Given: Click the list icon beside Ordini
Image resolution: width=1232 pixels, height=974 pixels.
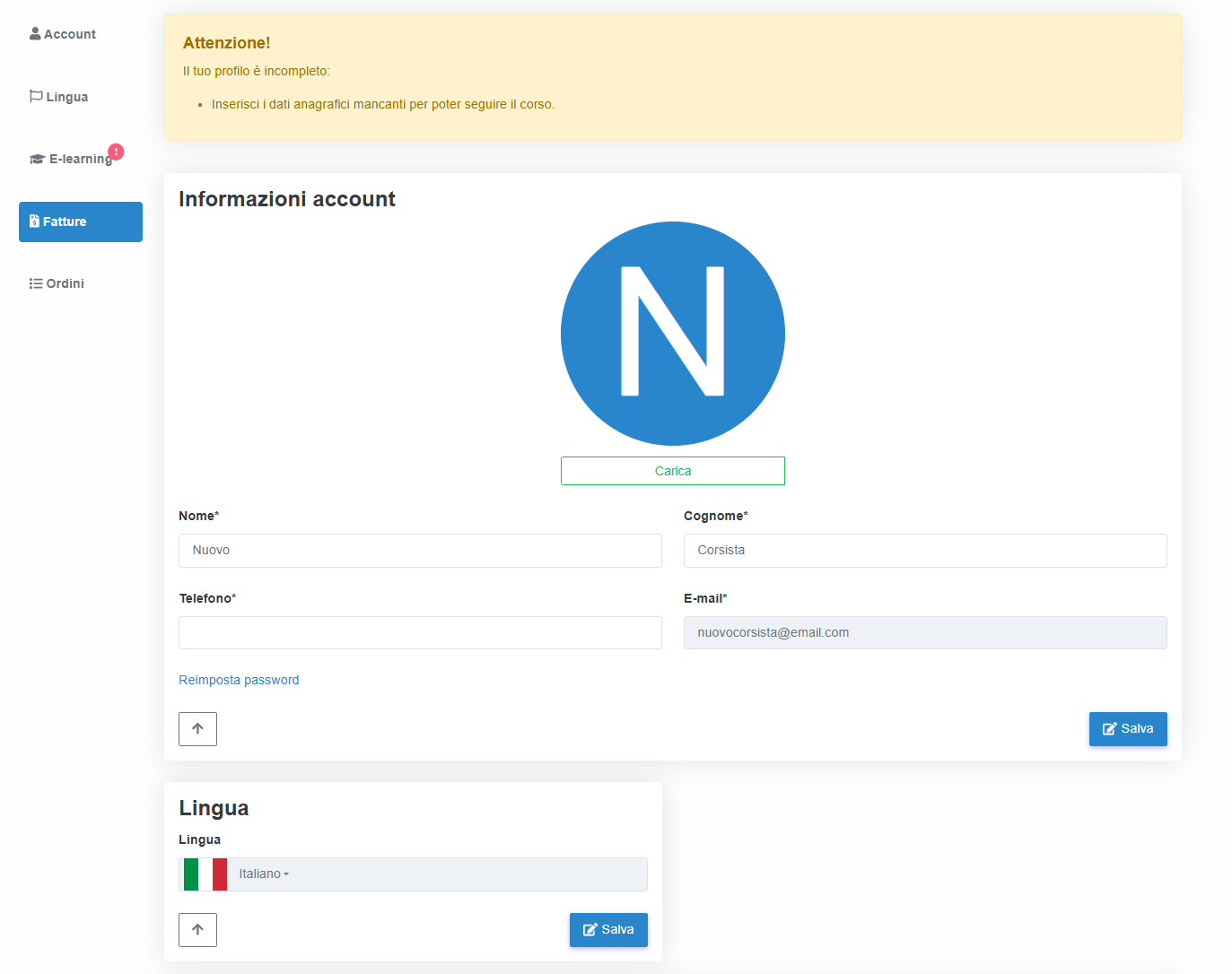Looking at the screenshot, I should click(x=36, y=283).
